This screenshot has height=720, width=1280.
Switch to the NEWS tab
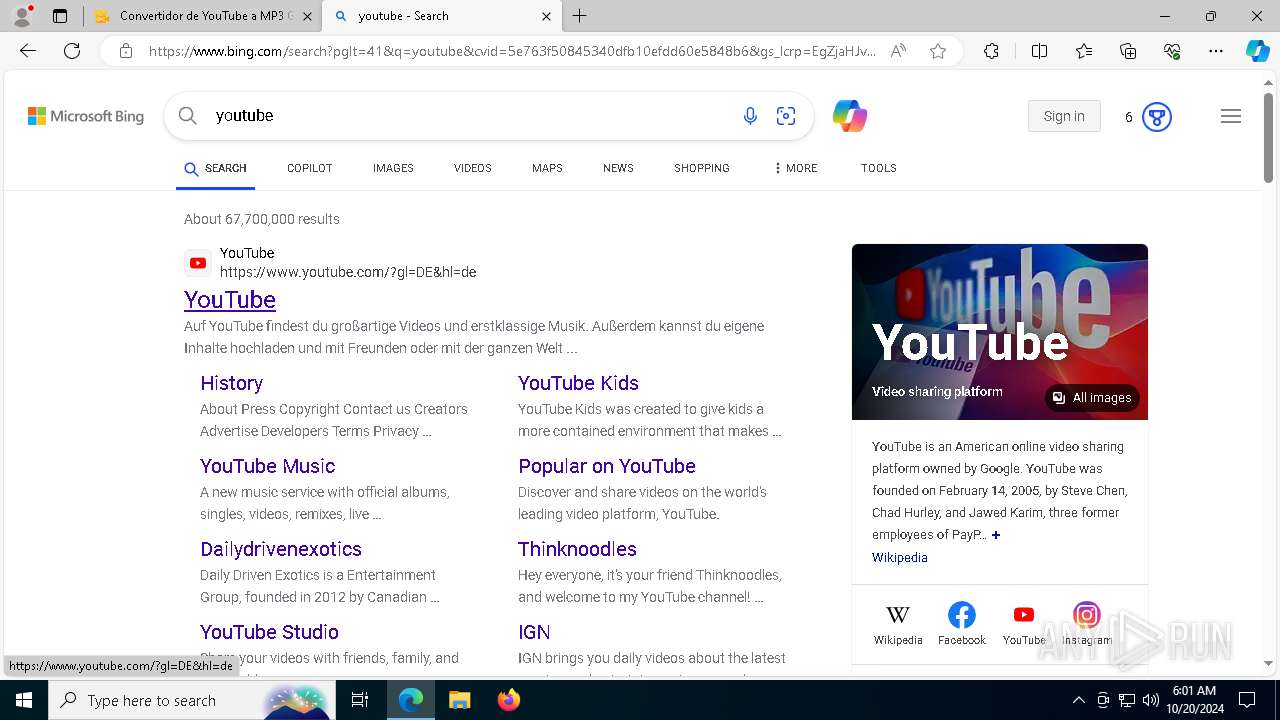point(618,168)
